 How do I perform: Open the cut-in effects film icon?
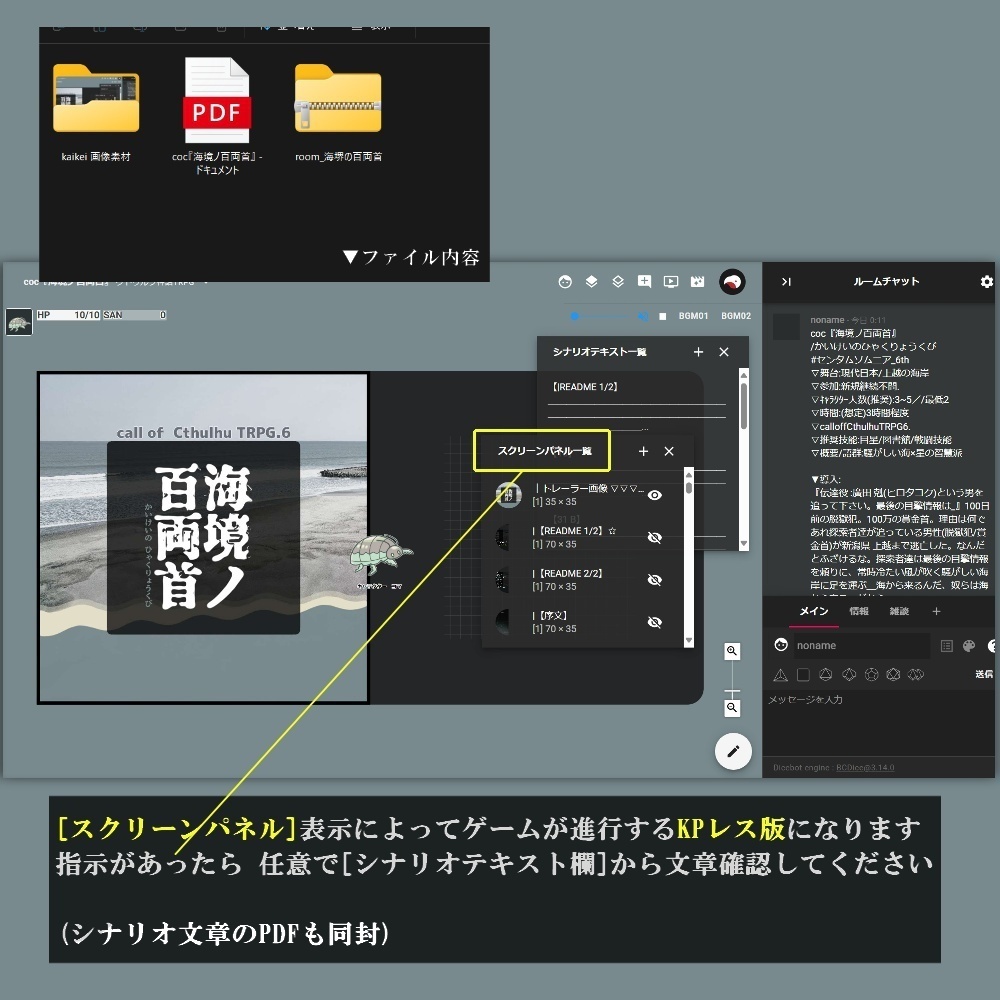click(698, 282)
